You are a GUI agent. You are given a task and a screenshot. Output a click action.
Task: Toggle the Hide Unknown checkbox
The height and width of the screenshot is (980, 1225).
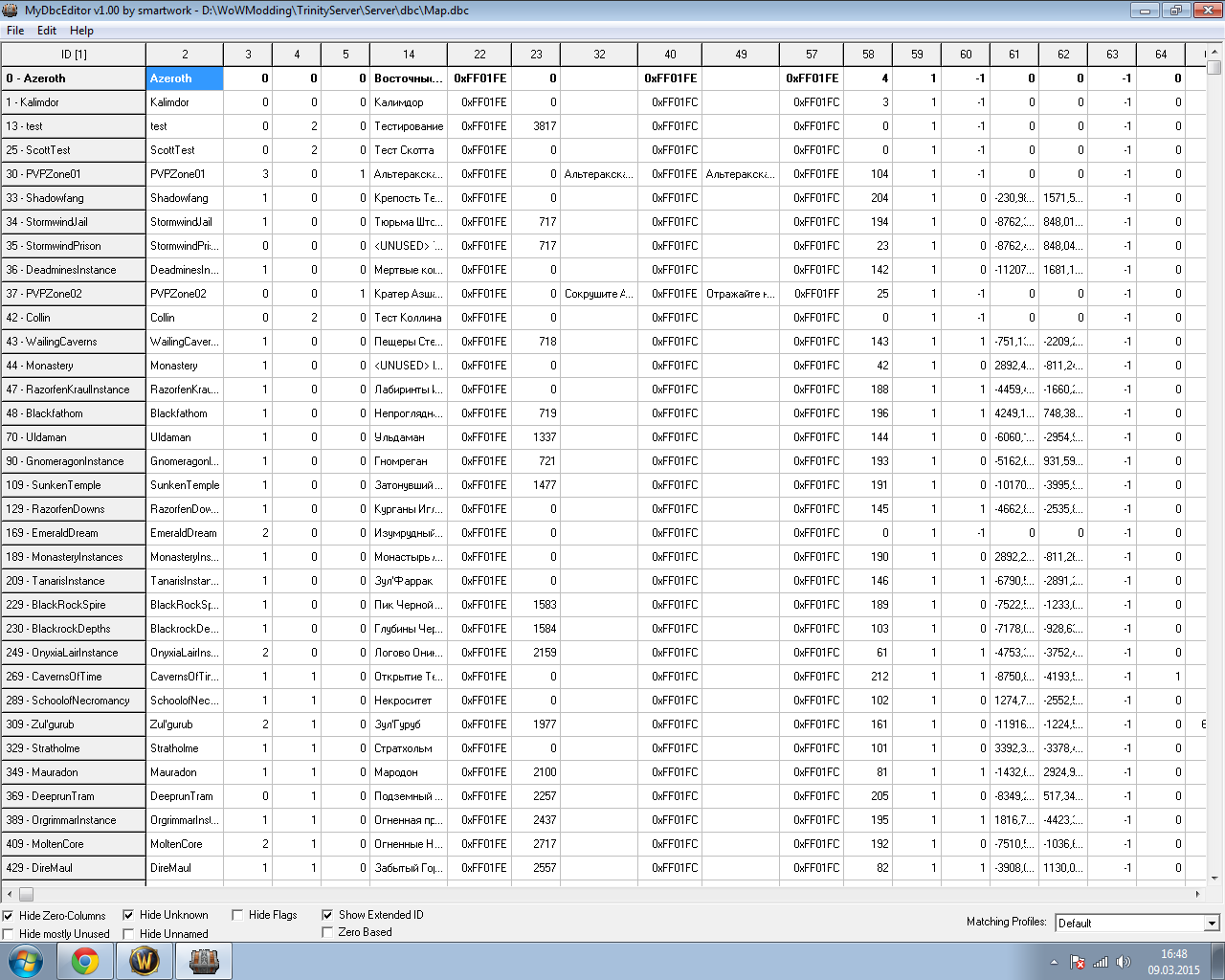[129, 916]
